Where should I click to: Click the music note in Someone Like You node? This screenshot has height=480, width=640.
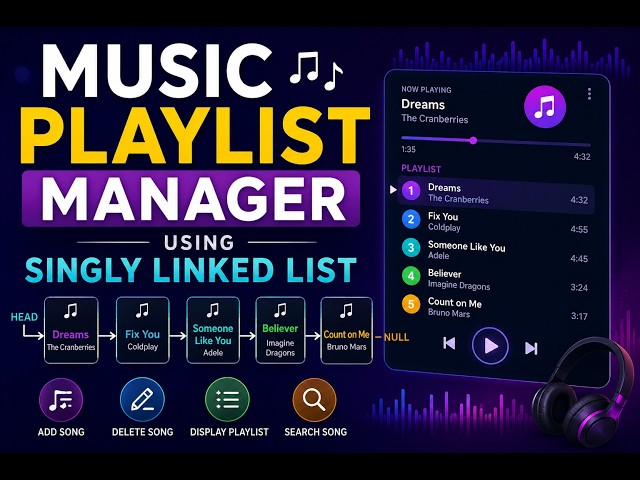point(213,311)
